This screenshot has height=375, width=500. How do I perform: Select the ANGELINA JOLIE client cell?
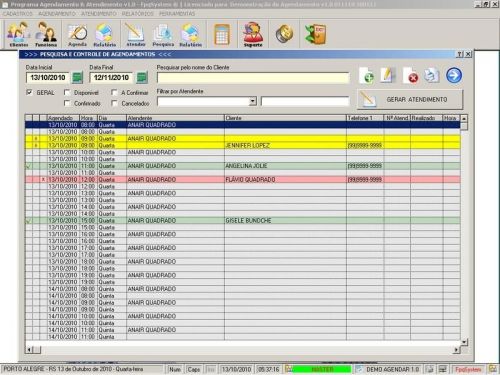(x=285, y=166)
